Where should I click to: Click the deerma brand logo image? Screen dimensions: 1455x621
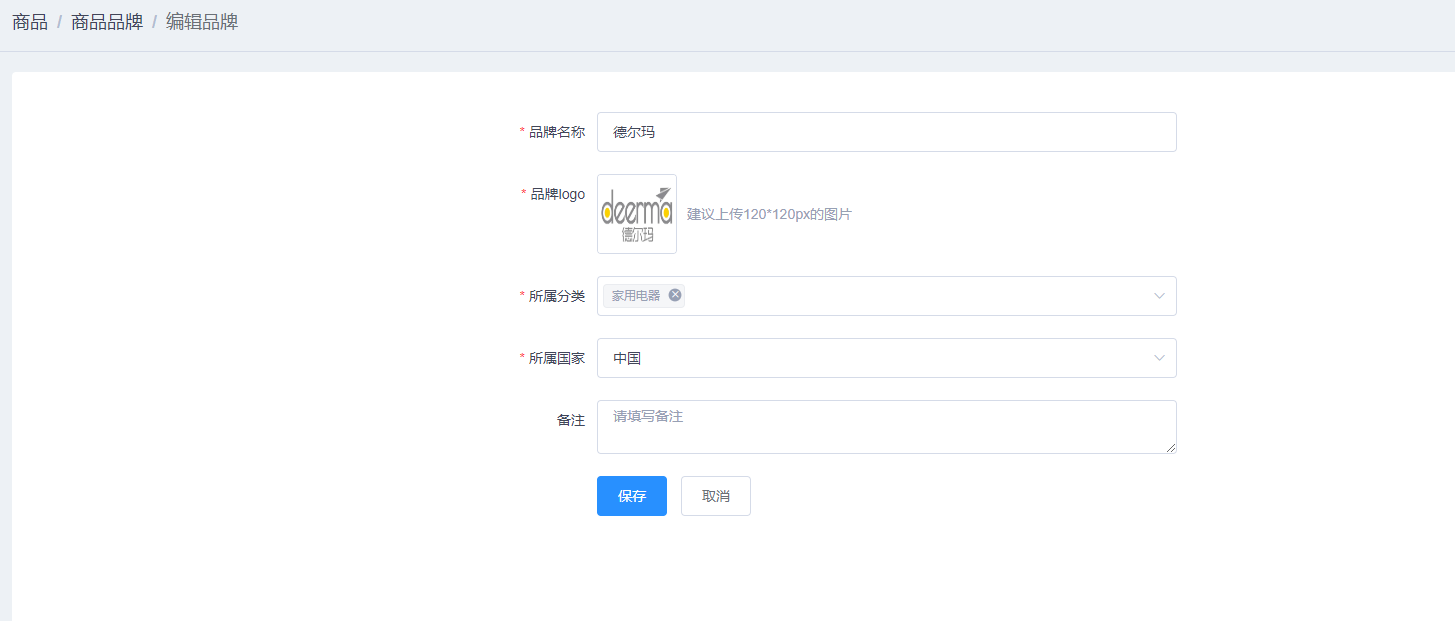(x=637, y=214)
